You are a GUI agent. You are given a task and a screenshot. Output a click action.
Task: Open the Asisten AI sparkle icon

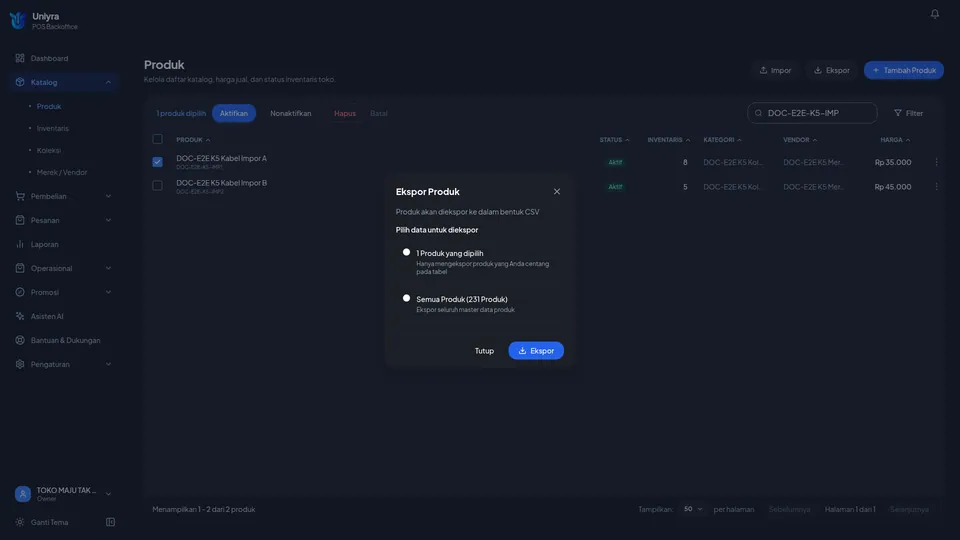coord(20,316)
